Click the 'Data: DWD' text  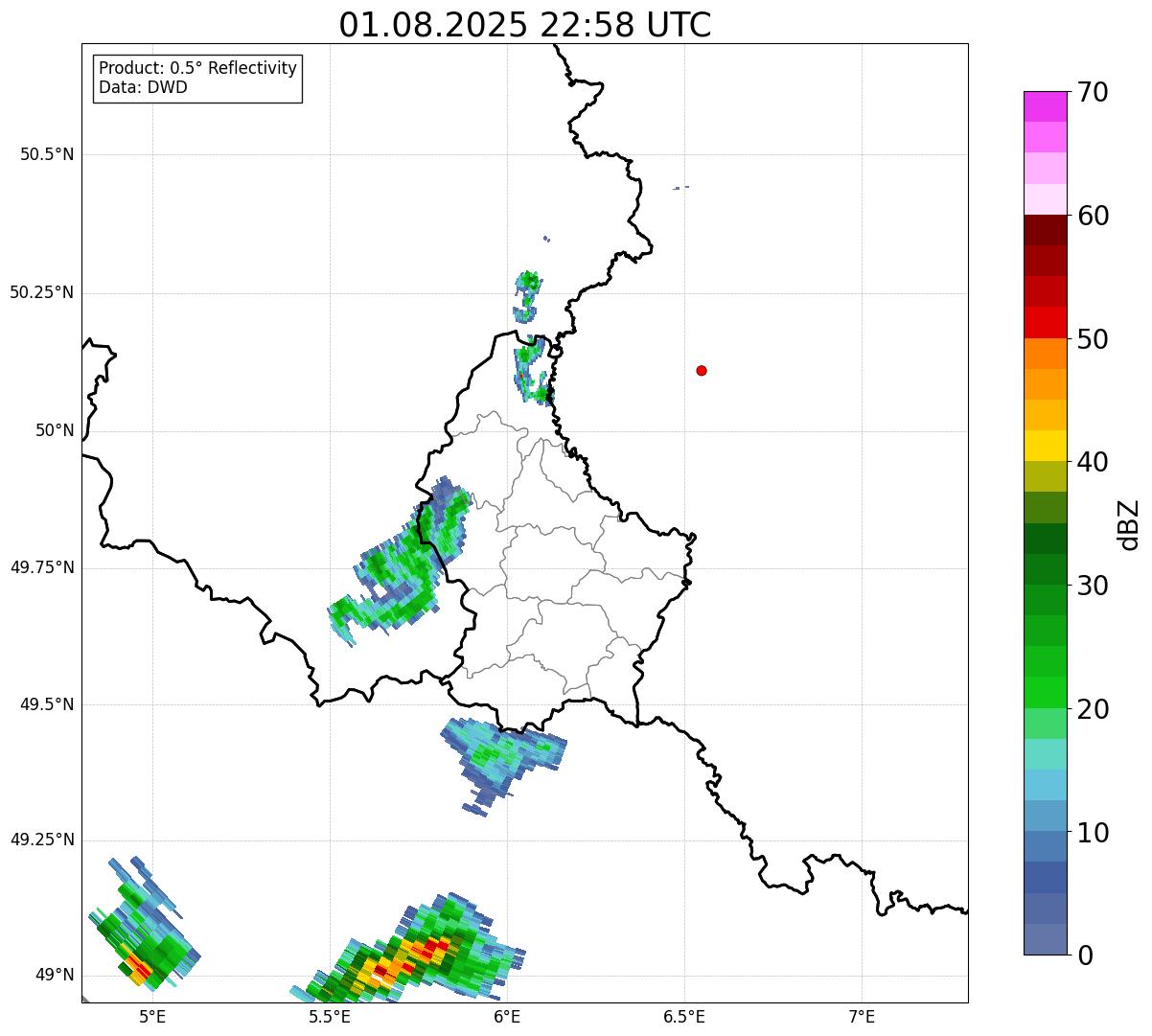pos(143,87)
